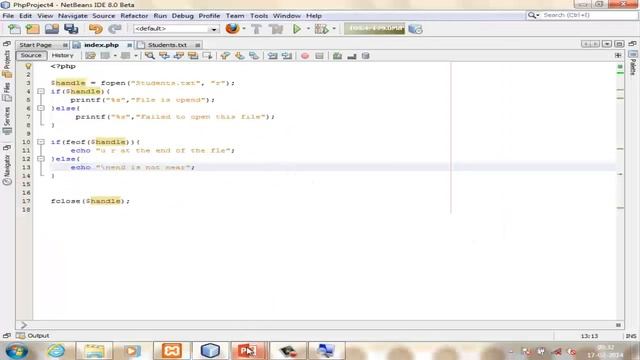Click the Uncomment icon in editor toolbar

352,56
